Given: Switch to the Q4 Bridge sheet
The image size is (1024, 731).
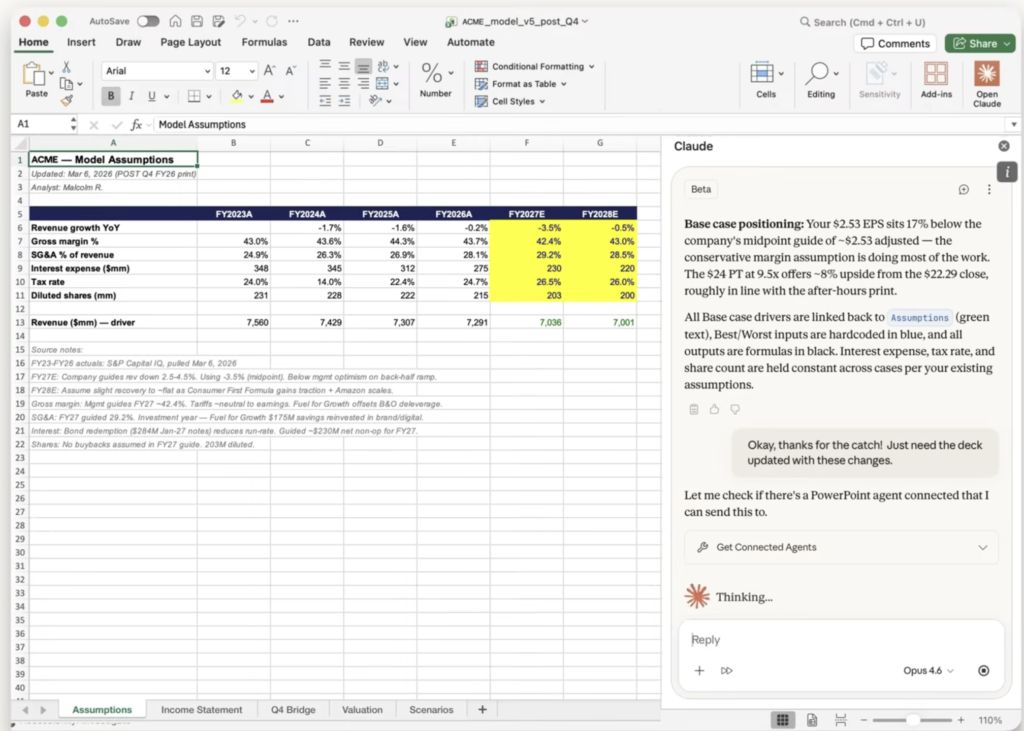Looking at the screenshot, I should [x=293, y=709].
